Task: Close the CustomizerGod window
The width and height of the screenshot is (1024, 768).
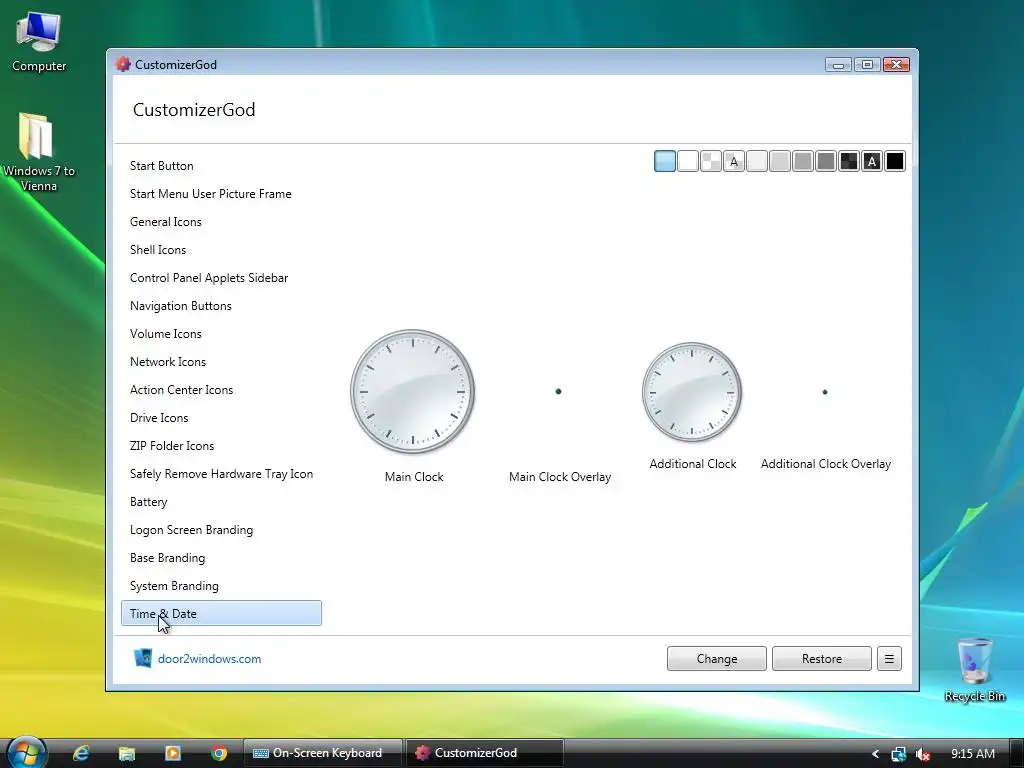Action: coord(897,65)
